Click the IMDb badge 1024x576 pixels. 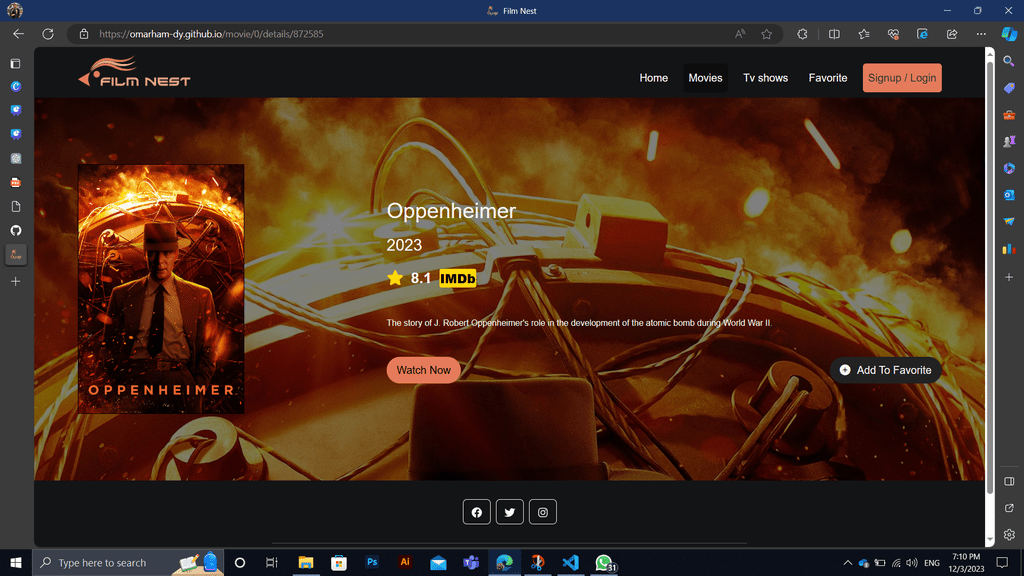tap(458, 279)
